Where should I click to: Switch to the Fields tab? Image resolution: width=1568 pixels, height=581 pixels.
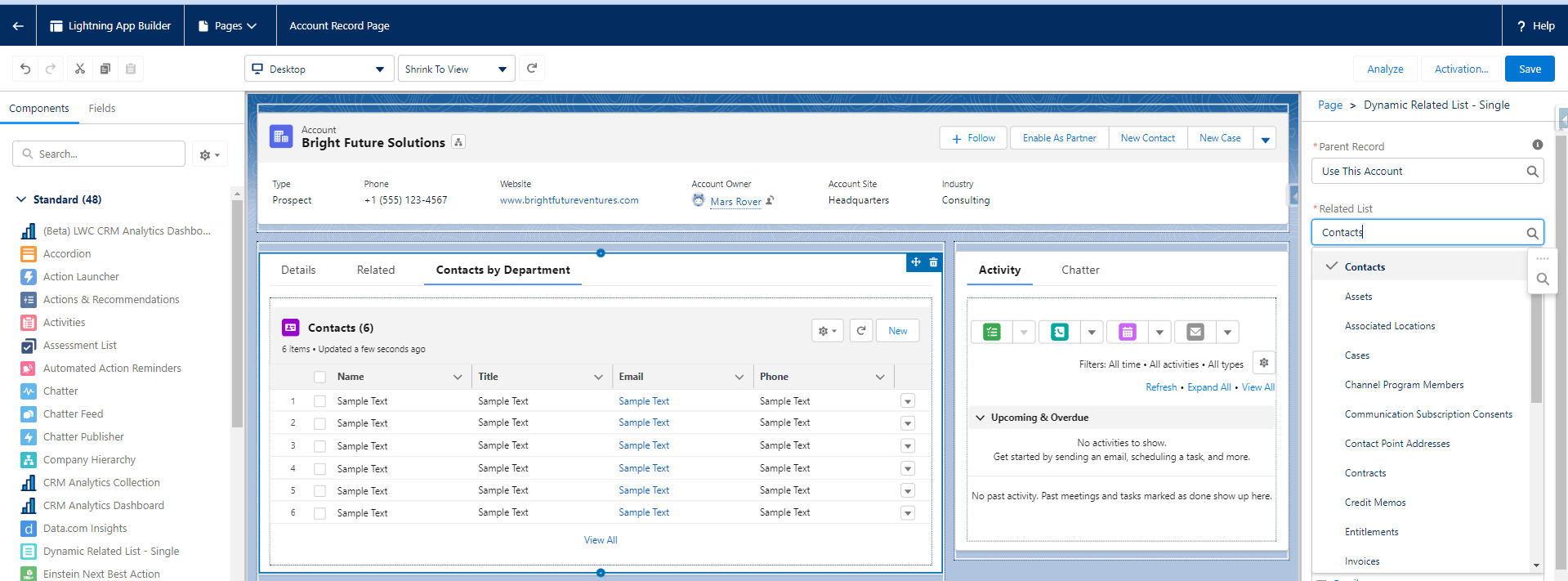[102, 108]
